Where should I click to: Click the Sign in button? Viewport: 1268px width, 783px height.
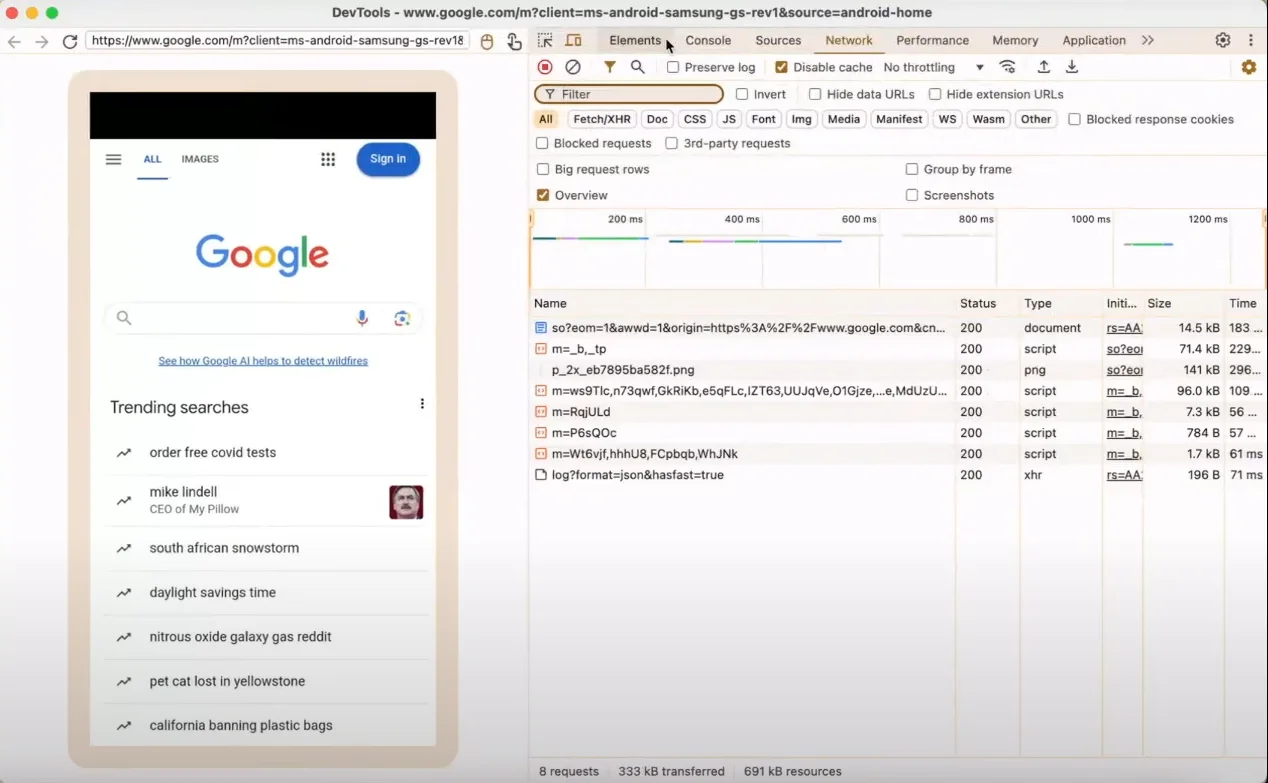tap(388, 159)
